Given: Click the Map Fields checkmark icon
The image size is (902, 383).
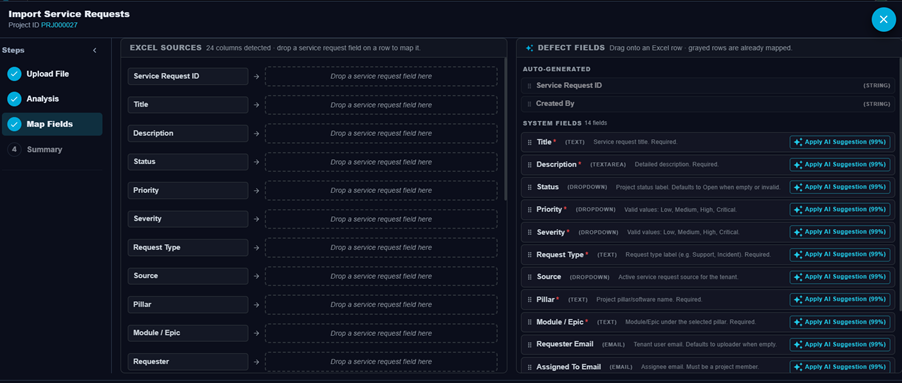Looking at the screenshot, I should [14, 124].
